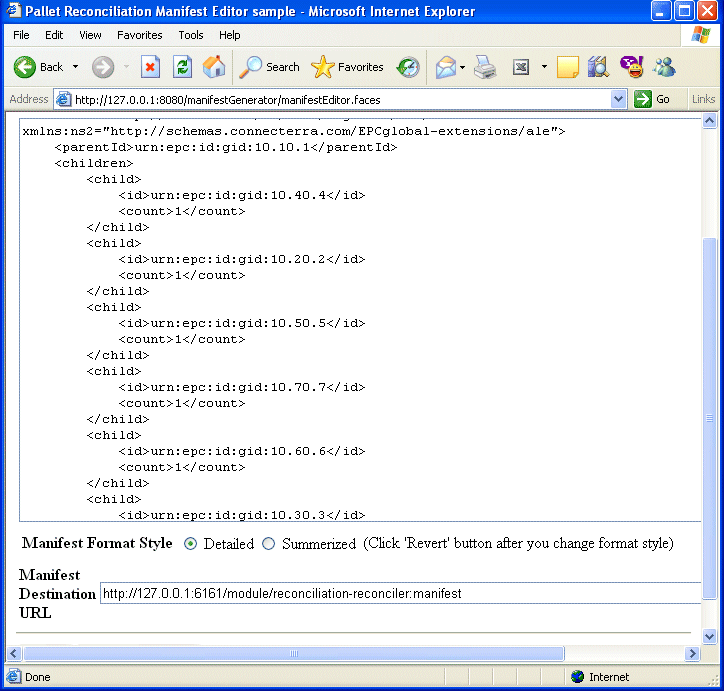This screenshot has width=724, height=691.
Task: Click the horizontal scroll left arrow
Action: pyautogui.click(x=13, y=653)
